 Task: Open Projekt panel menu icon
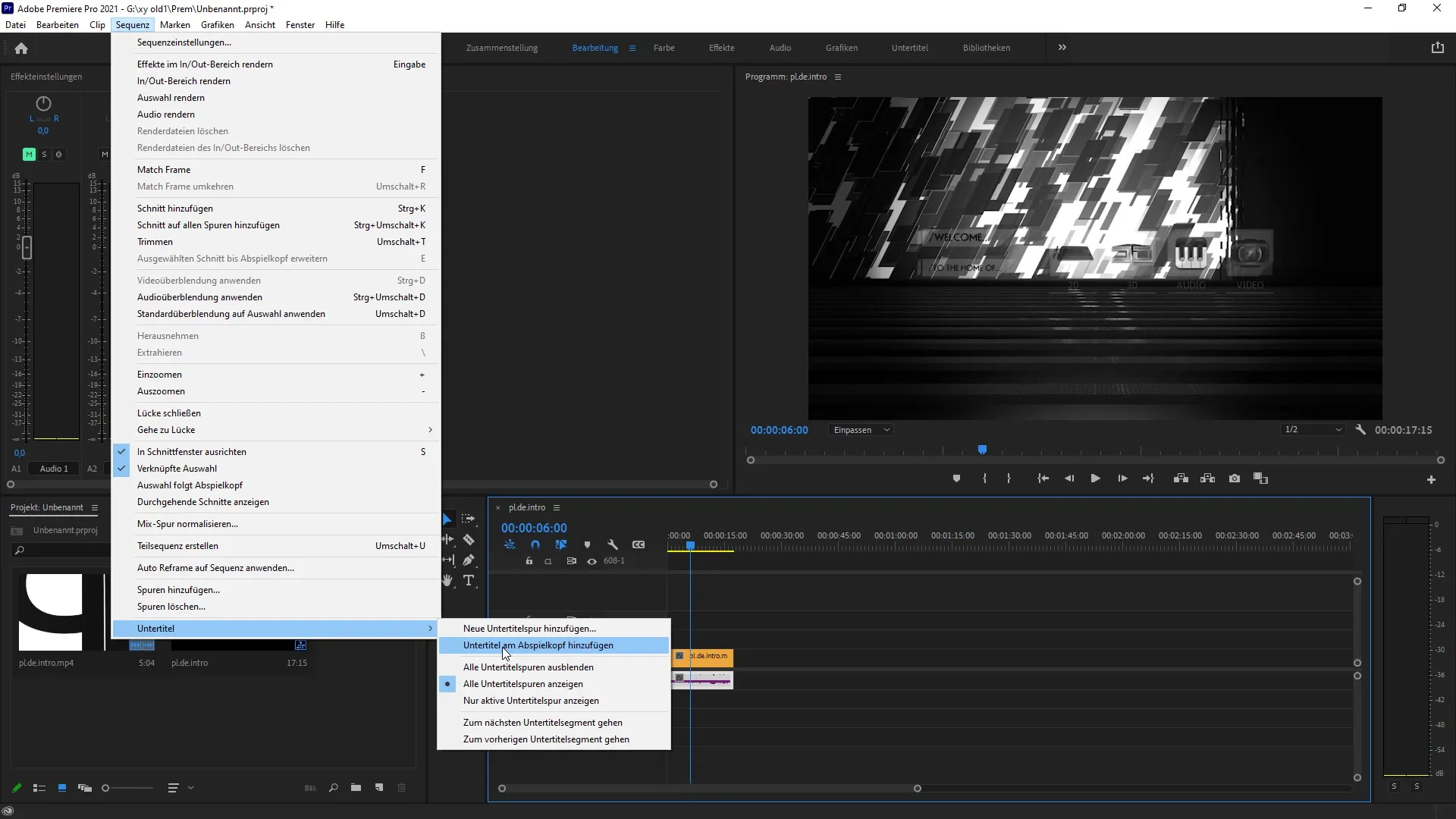click(95, 507)
